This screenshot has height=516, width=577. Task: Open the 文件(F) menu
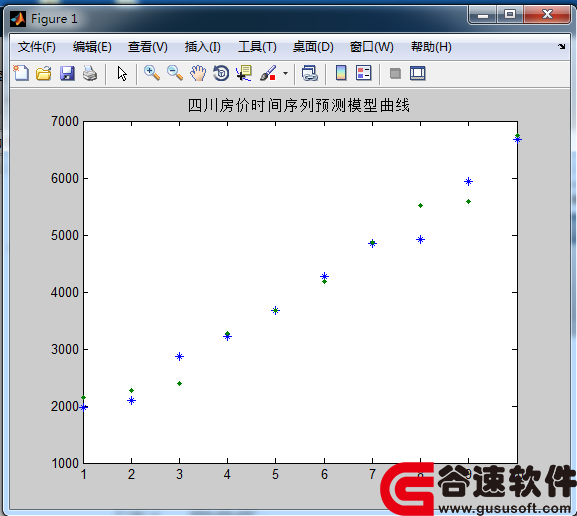pos(37,47)
